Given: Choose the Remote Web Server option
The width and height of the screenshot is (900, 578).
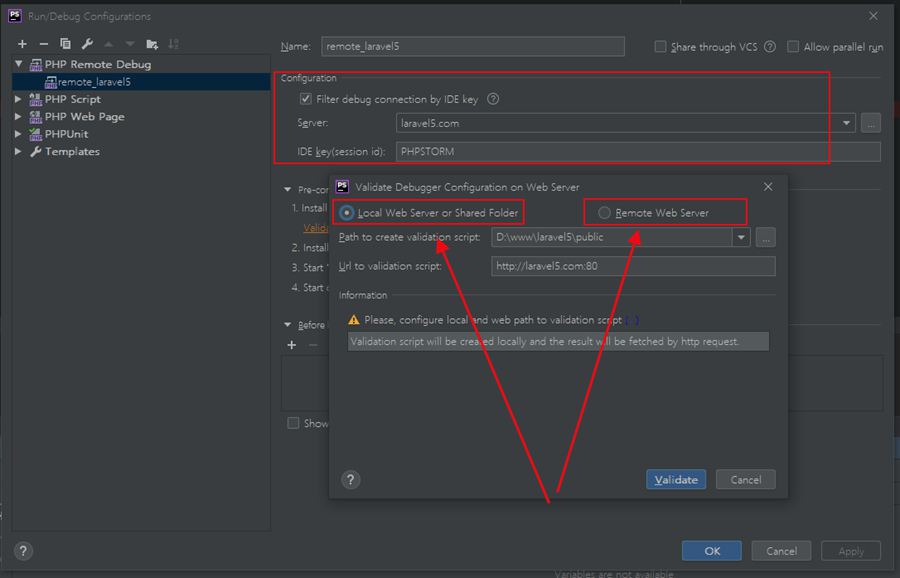Looking at the screenshot, I should click(604, 213).
